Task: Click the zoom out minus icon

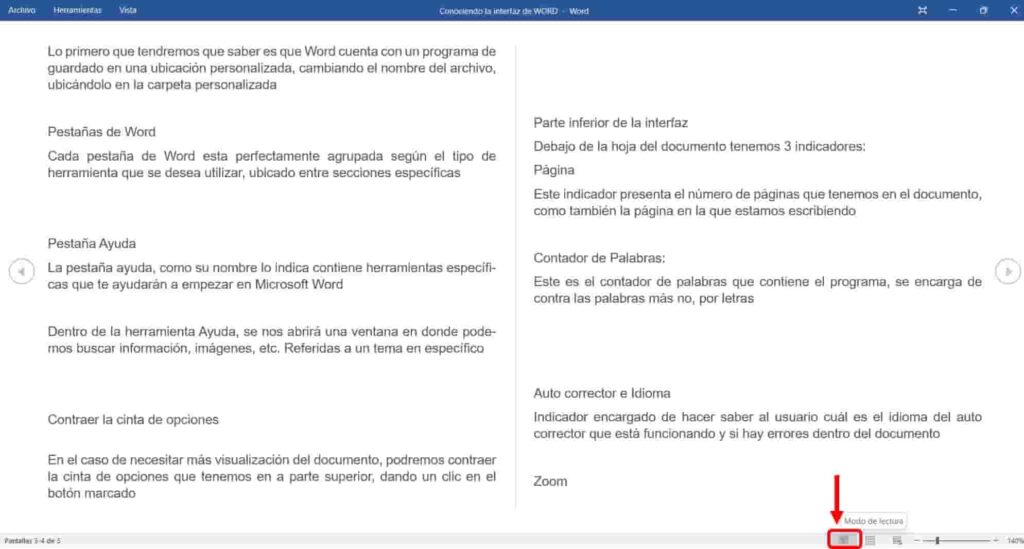Action: pos(917,540)
